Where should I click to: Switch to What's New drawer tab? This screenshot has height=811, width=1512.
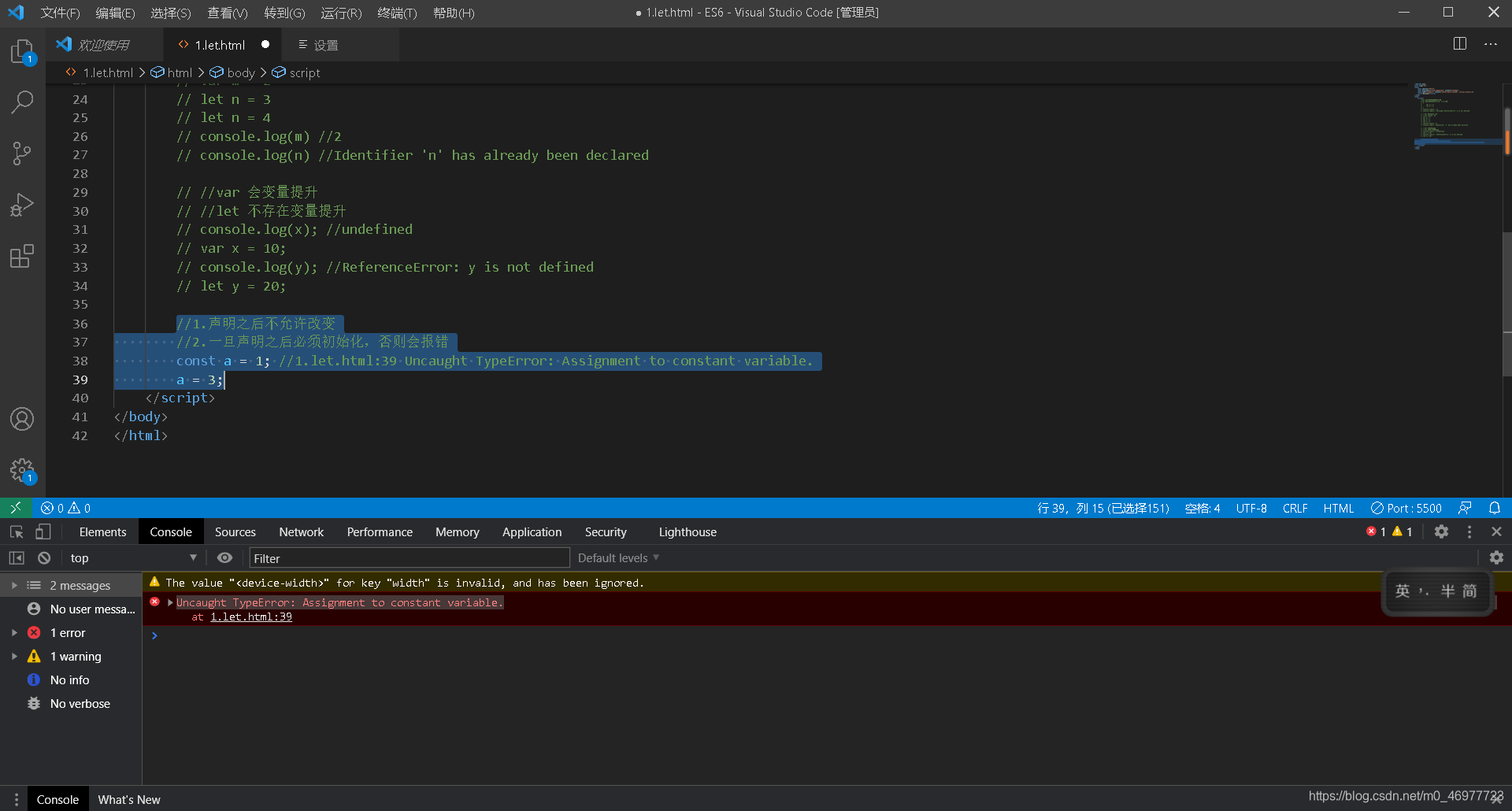tap(129, 799)
